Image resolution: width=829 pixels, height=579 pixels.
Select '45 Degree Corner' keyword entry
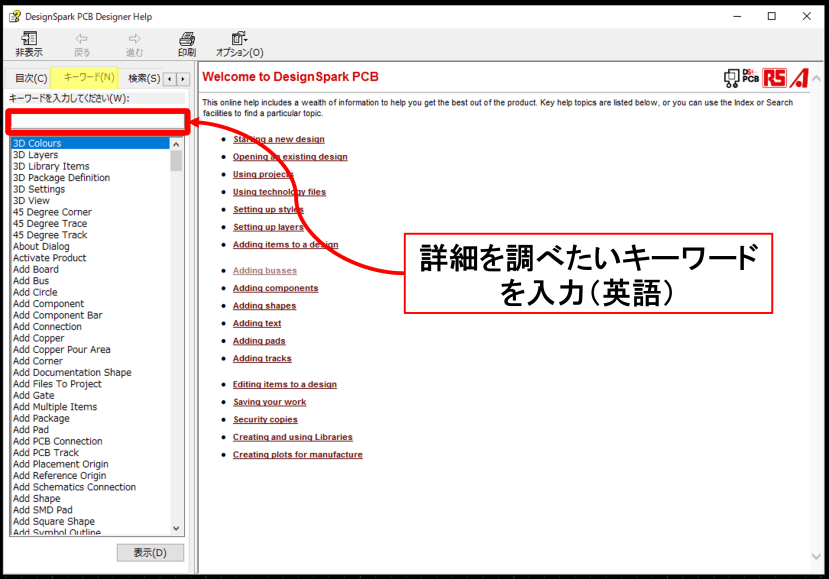click(x=52, y=212)
